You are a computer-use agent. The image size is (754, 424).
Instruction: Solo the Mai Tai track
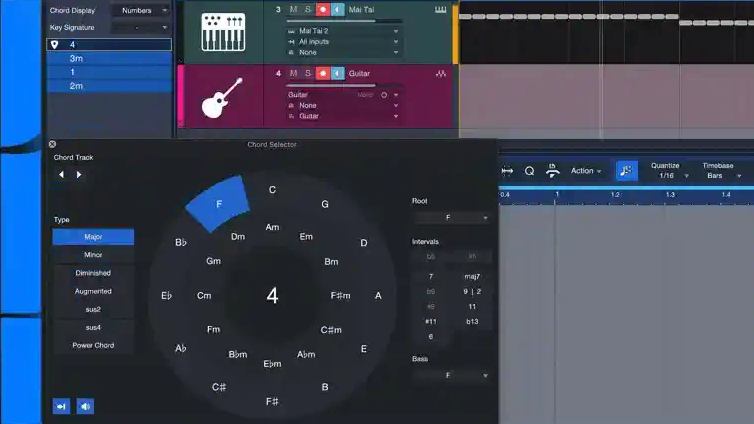click(308, 9)
